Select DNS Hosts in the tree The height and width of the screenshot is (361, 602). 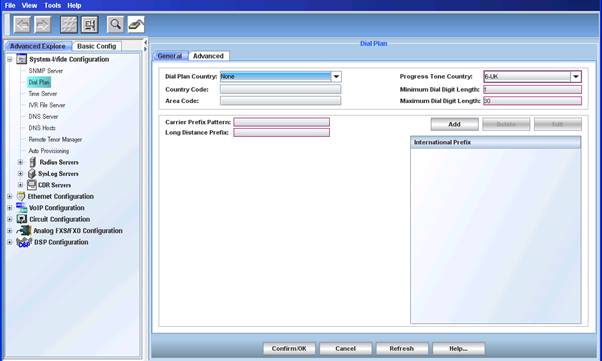(x=42, y=128)
